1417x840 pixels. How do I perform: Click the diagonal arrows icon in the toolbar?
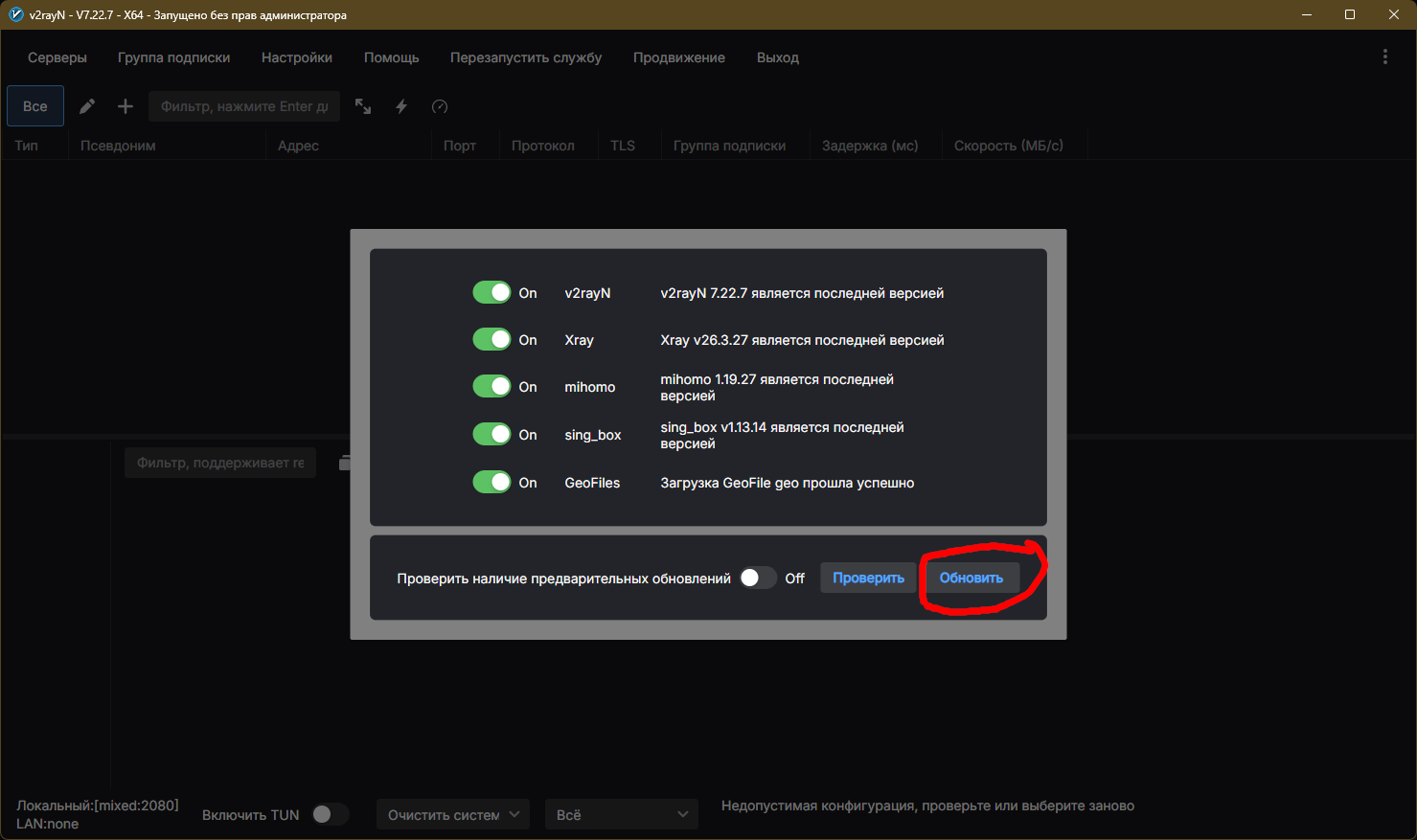point(363,106)
